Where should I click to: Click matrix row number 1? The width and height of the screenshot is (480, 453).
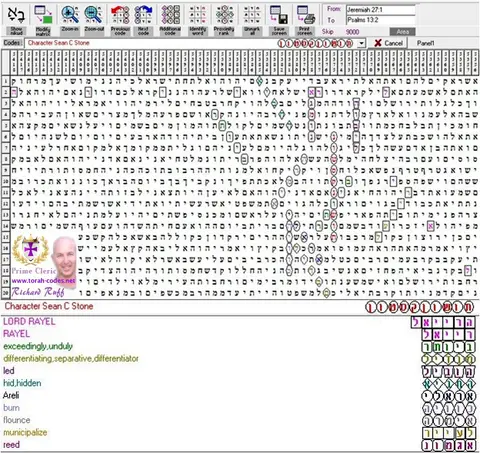(x=6, y=81)
